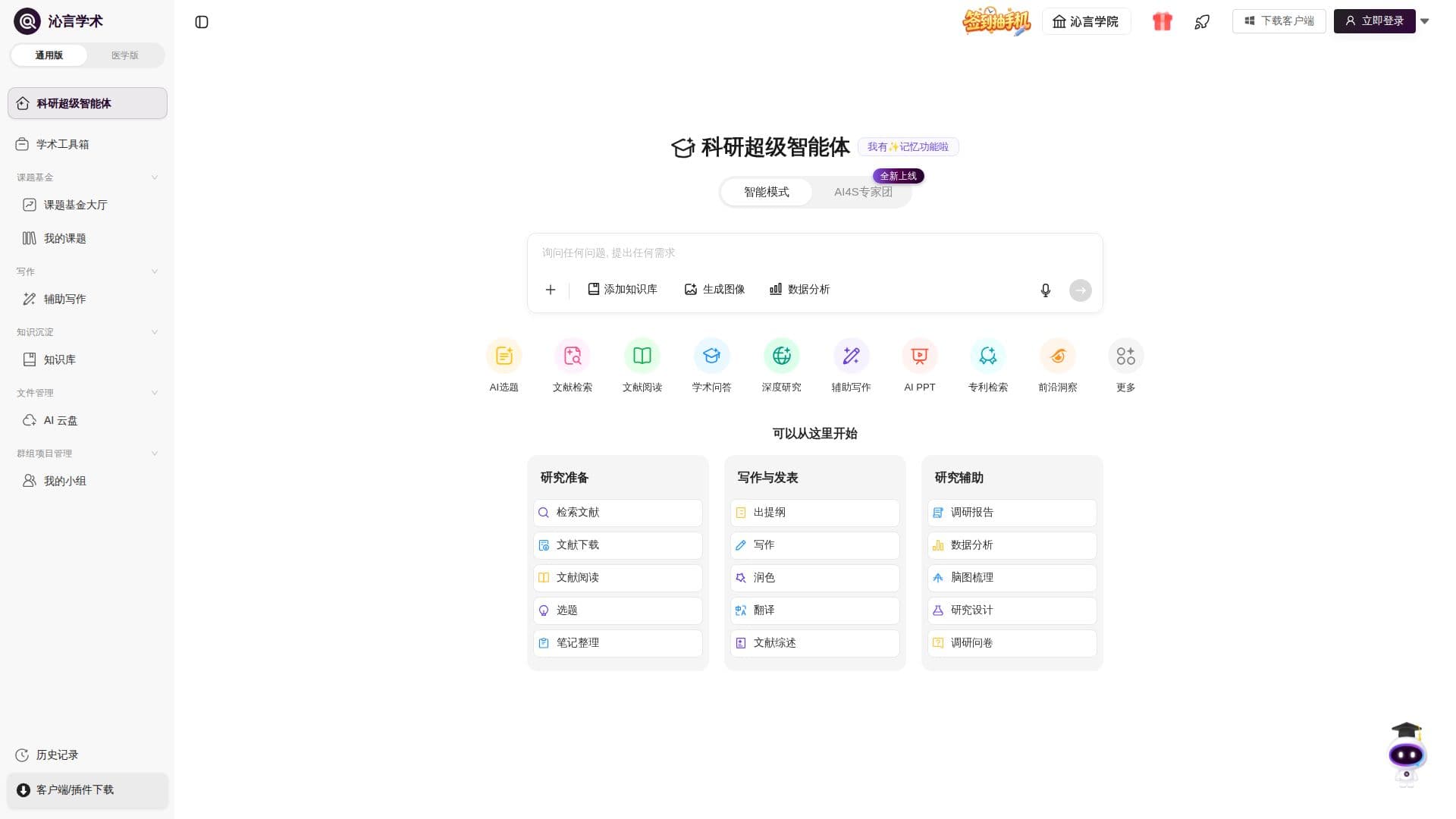The width and height of the screenshot is (1456, 819).
Task: Add an attachment with the plus icon
Action: (x=551, y=290)
